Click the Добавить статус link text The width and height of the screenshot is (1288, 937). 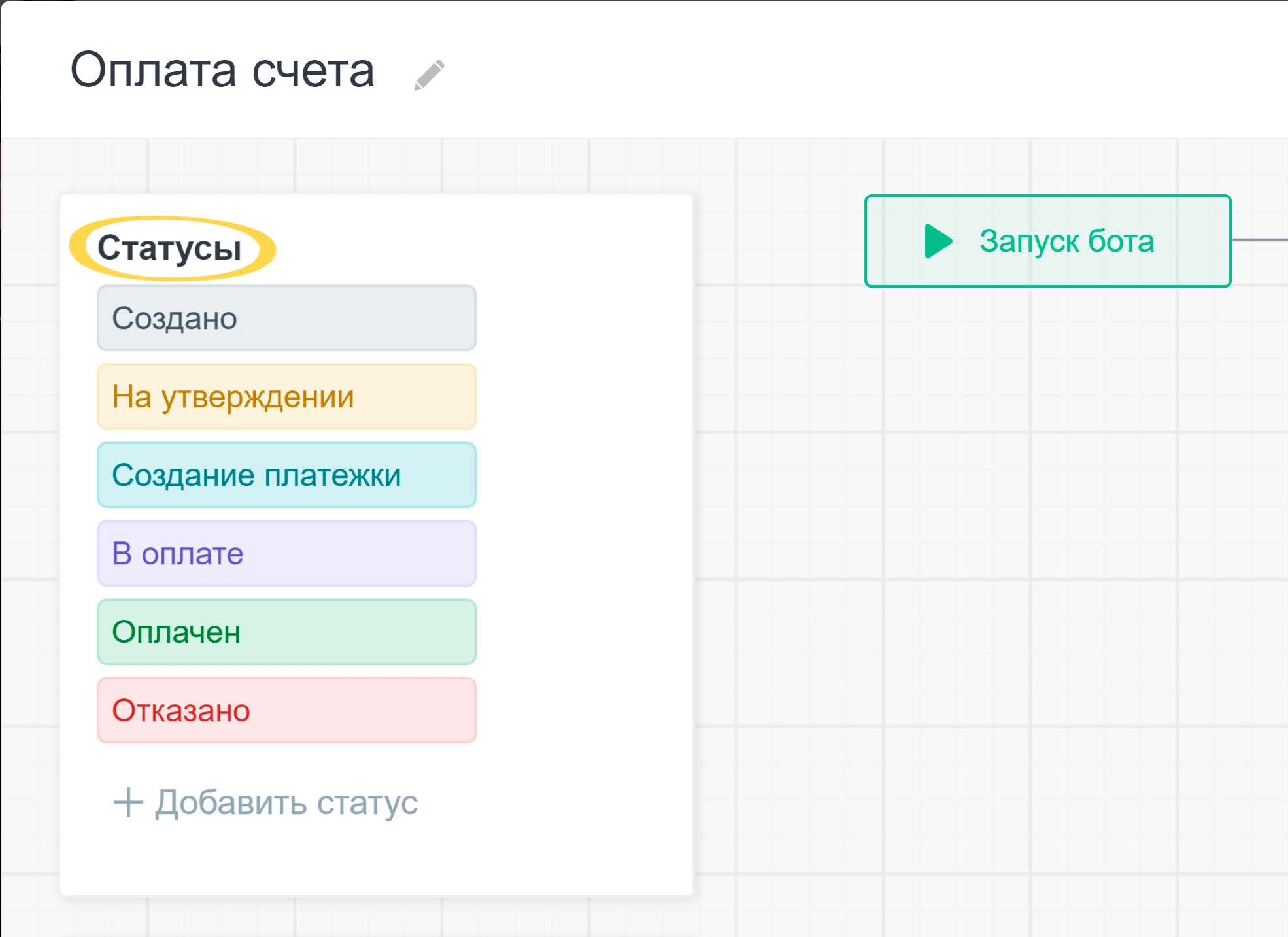pyautogui.click(x=286, y=802)
